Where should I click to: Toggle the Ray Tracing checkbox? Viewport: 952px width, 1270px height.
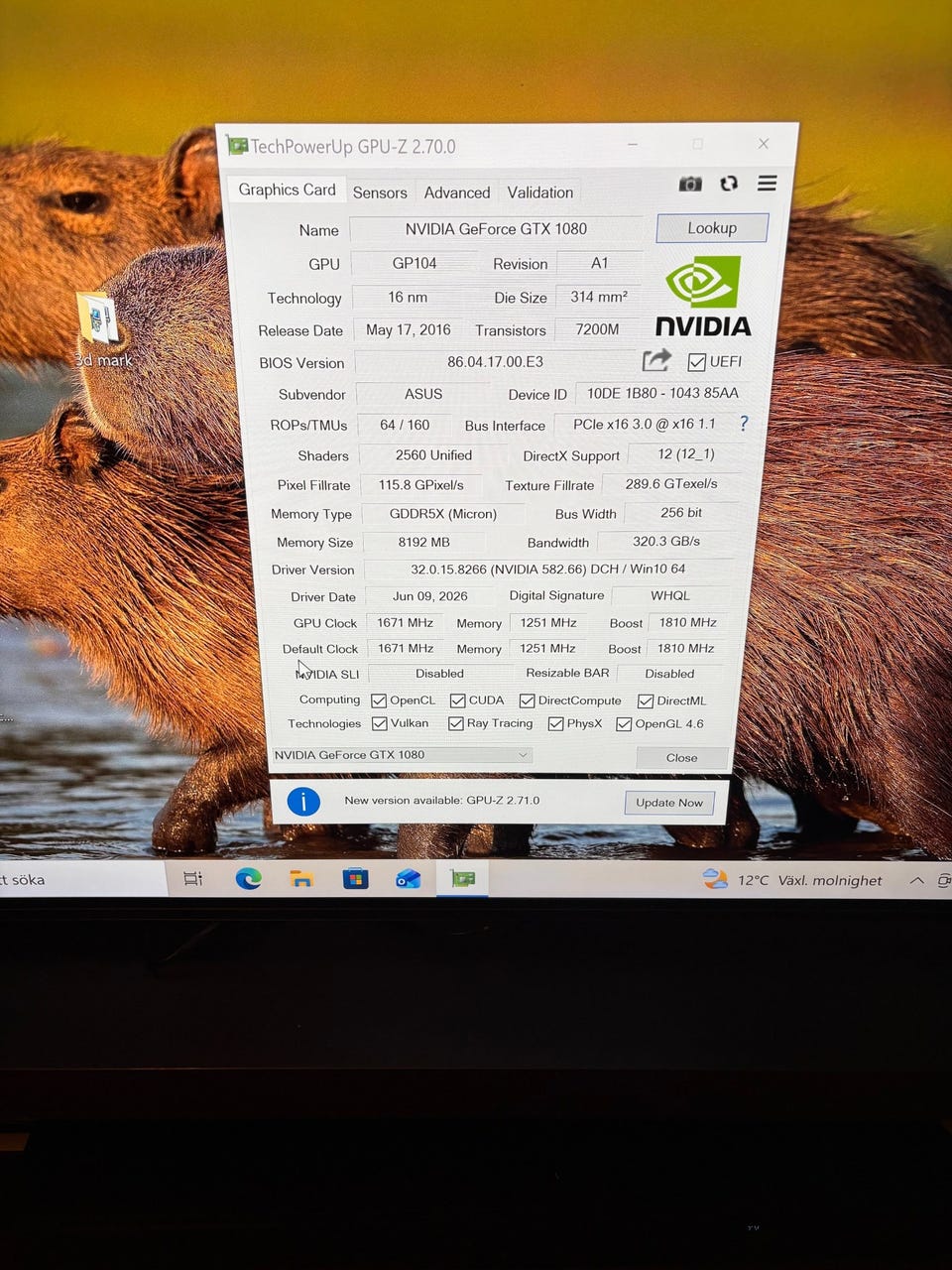coord(456,724)
